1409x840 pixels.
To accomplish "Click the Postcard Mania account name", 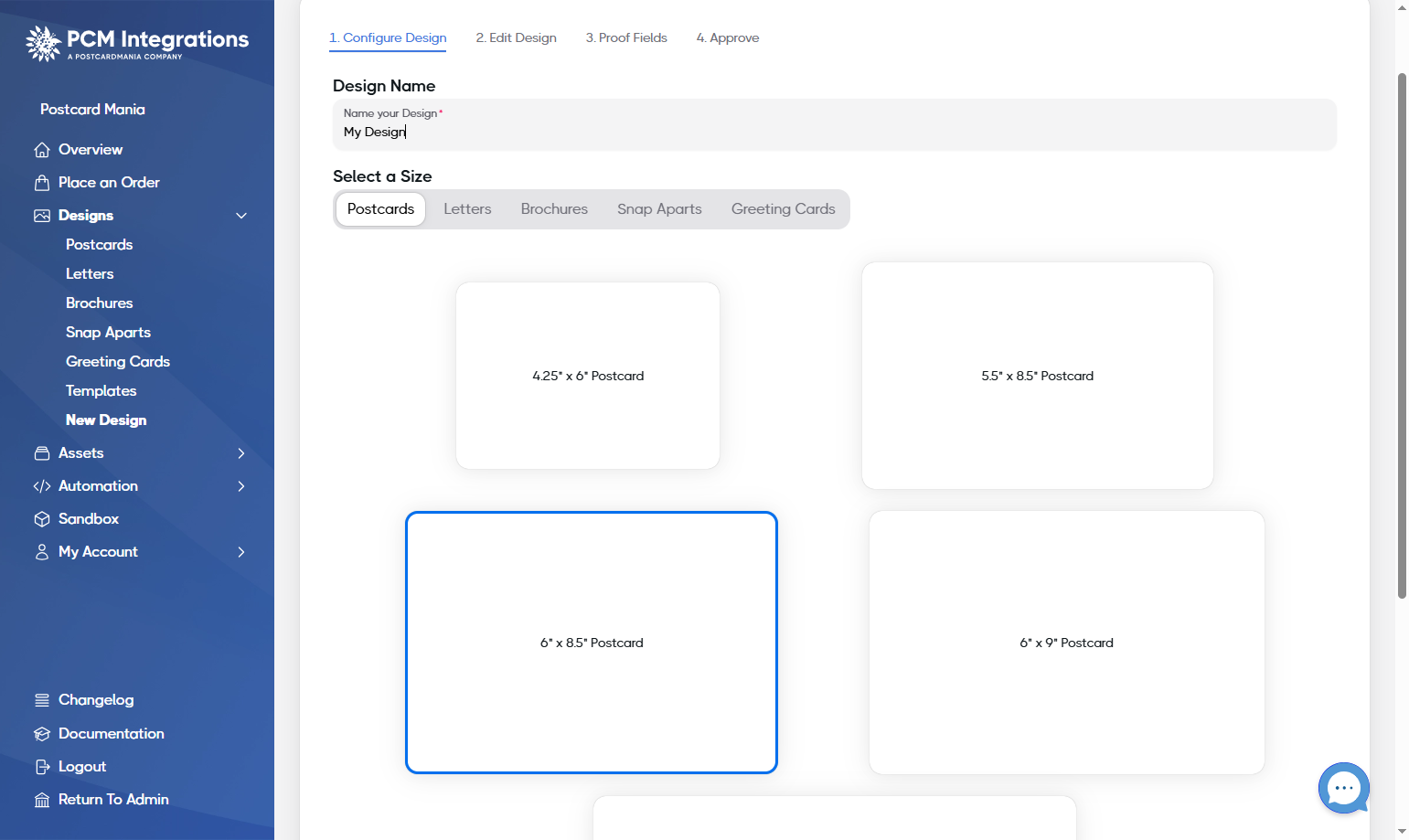I will pyautogui.click(x=92, y=110).
